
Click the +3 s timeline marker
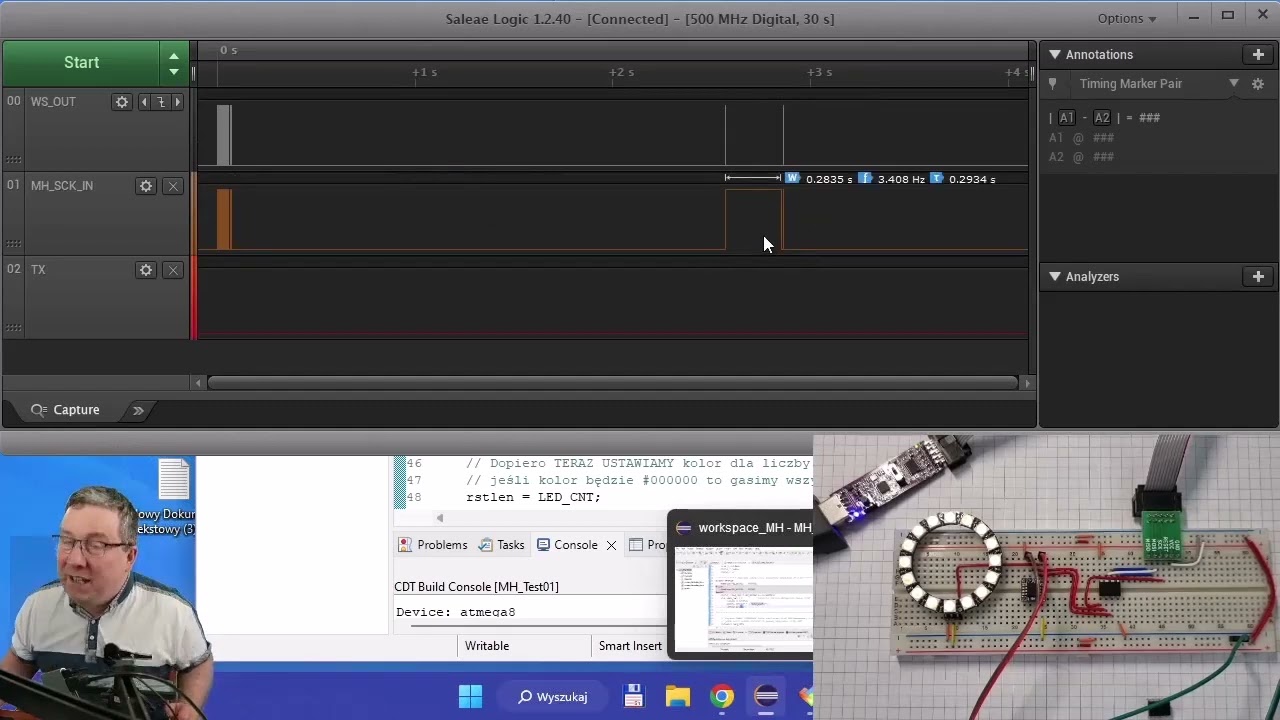[x=819, y=73]
